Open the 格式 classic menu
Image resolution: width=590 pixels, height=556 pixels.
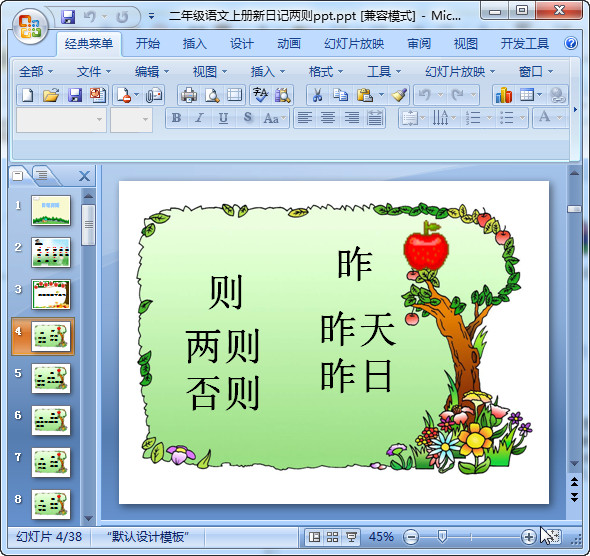pyautogui.click(x=326, y=71)
